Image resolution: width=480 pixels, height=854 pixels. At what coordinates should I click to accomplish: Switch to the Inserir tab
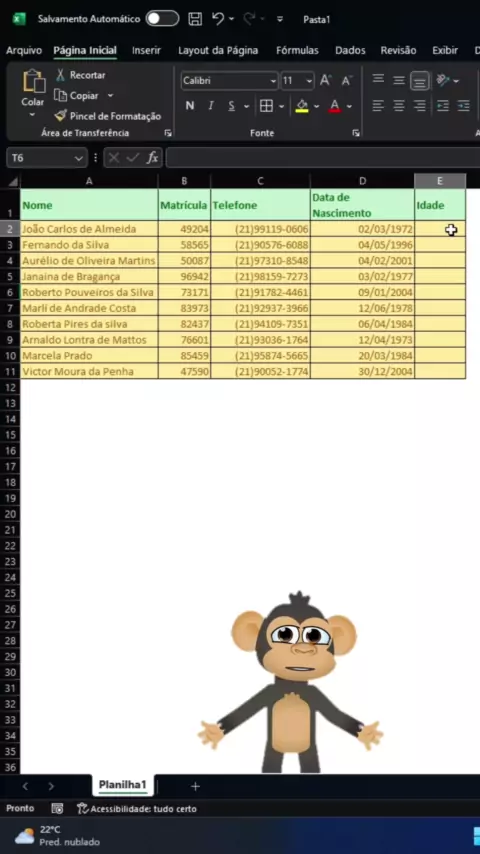pyautogui.click(x=146, y=51)
